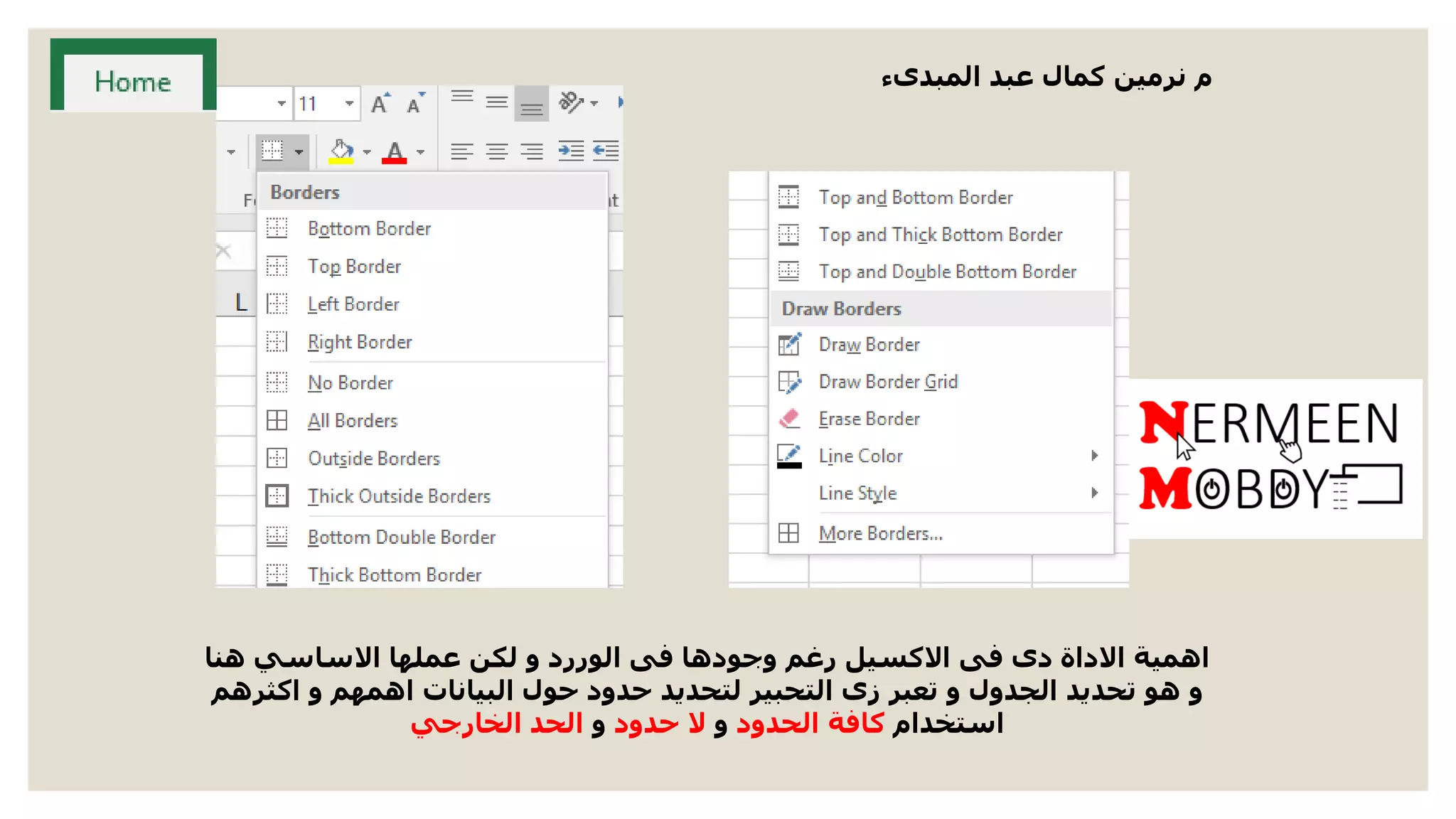Open Line Style submenu
Image resolution: width=1456 pixels, height=819 pixels.
click(x=941, y=493)
